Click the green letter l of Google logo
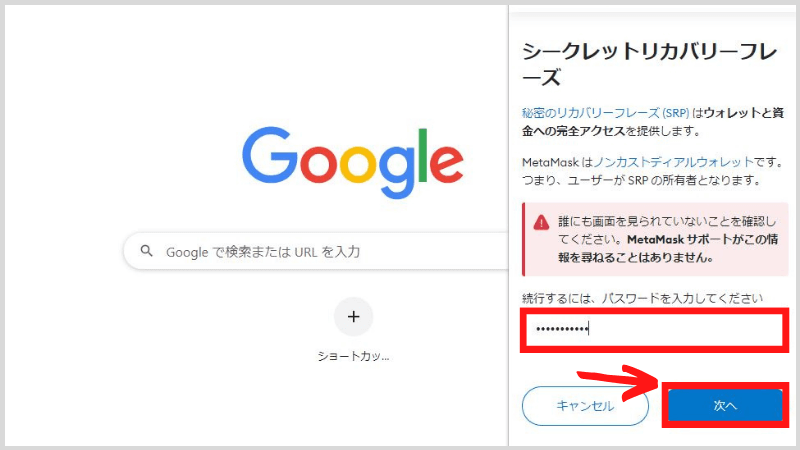This screenshot has width=800, height=450. point(422,155)
